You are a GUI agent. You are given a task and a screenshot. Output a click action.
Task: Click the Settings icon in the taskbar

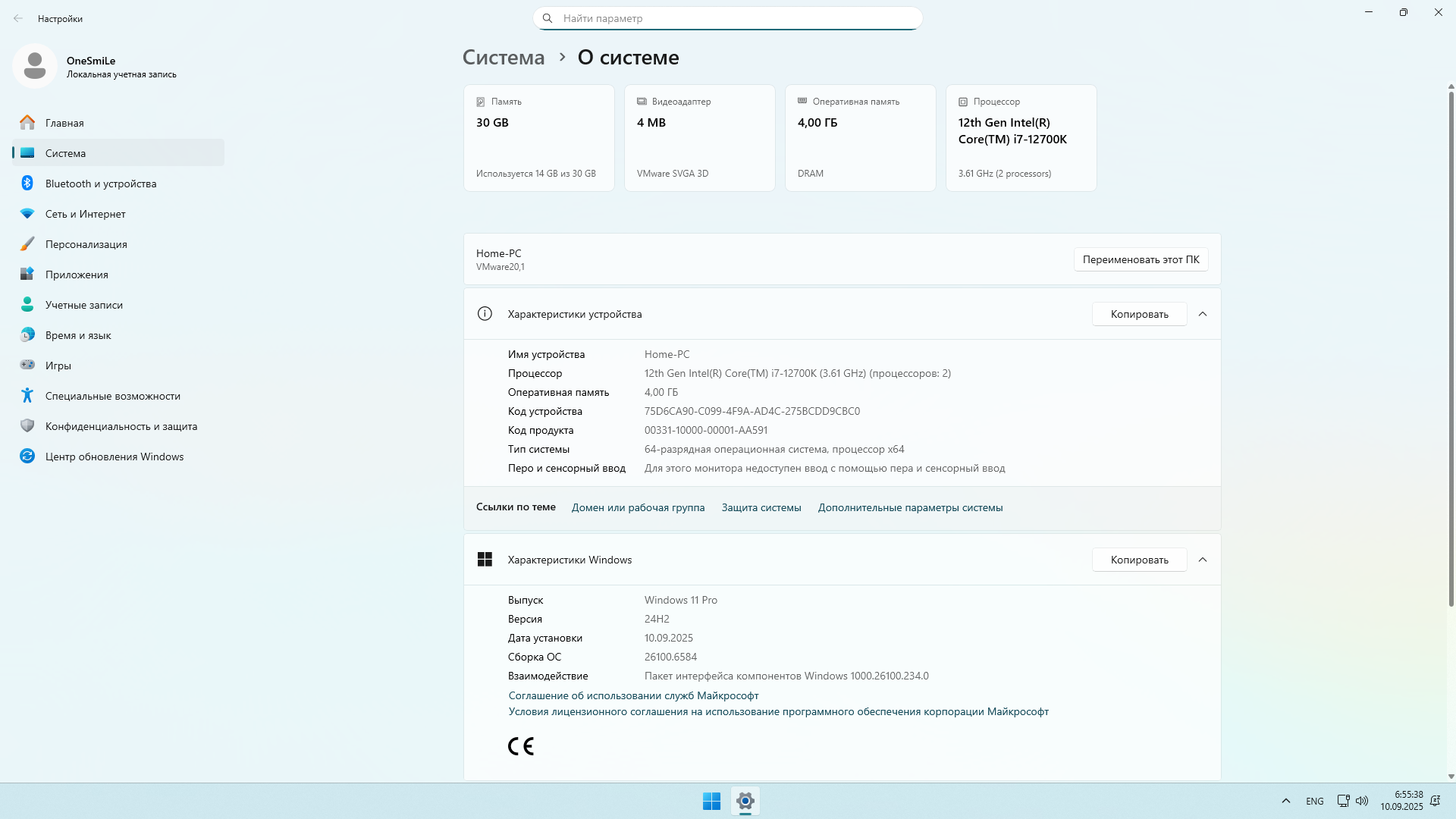pos(745,800)
